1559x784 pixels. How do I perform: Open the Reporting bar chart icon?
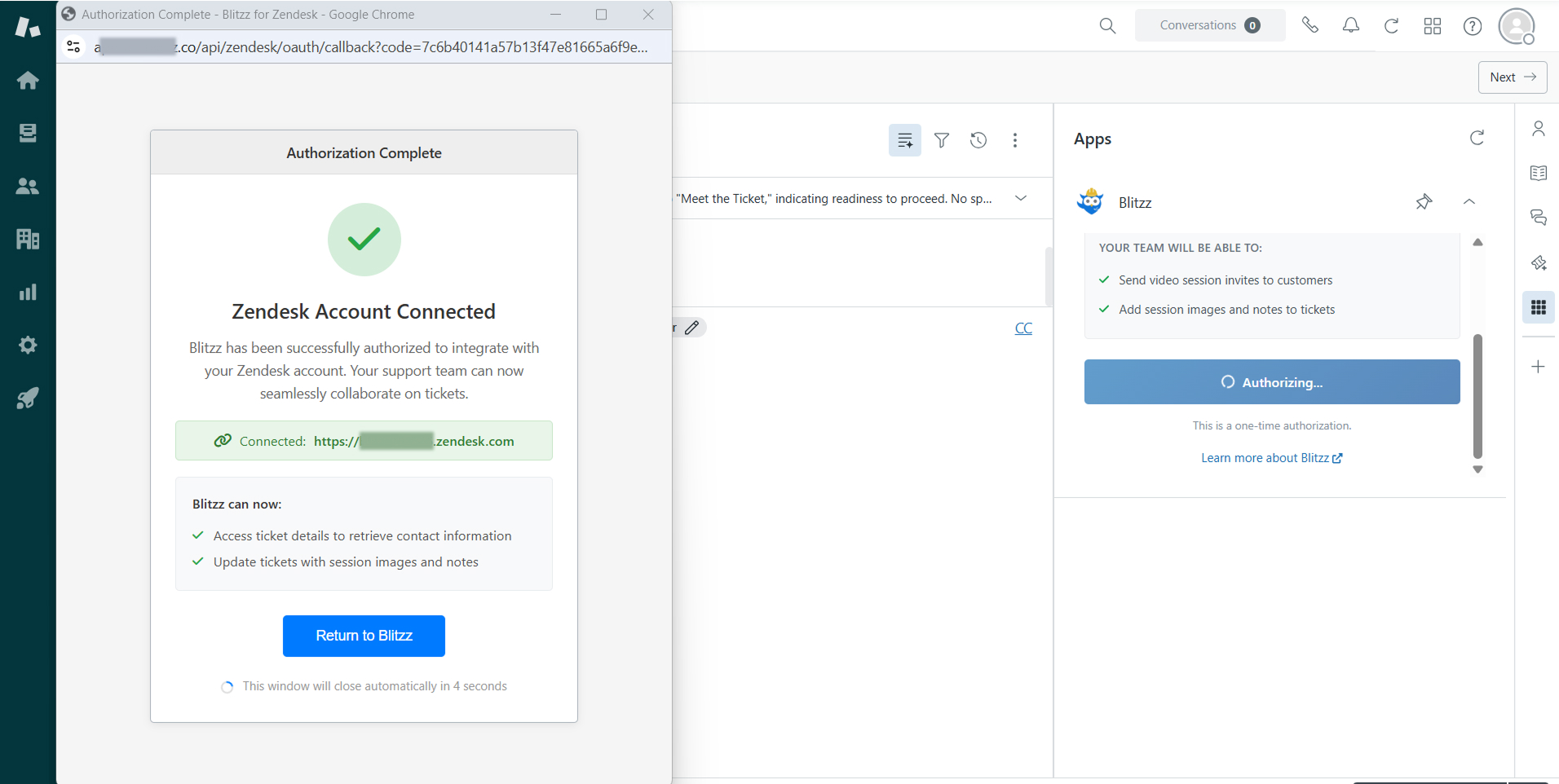pos(28,292)
